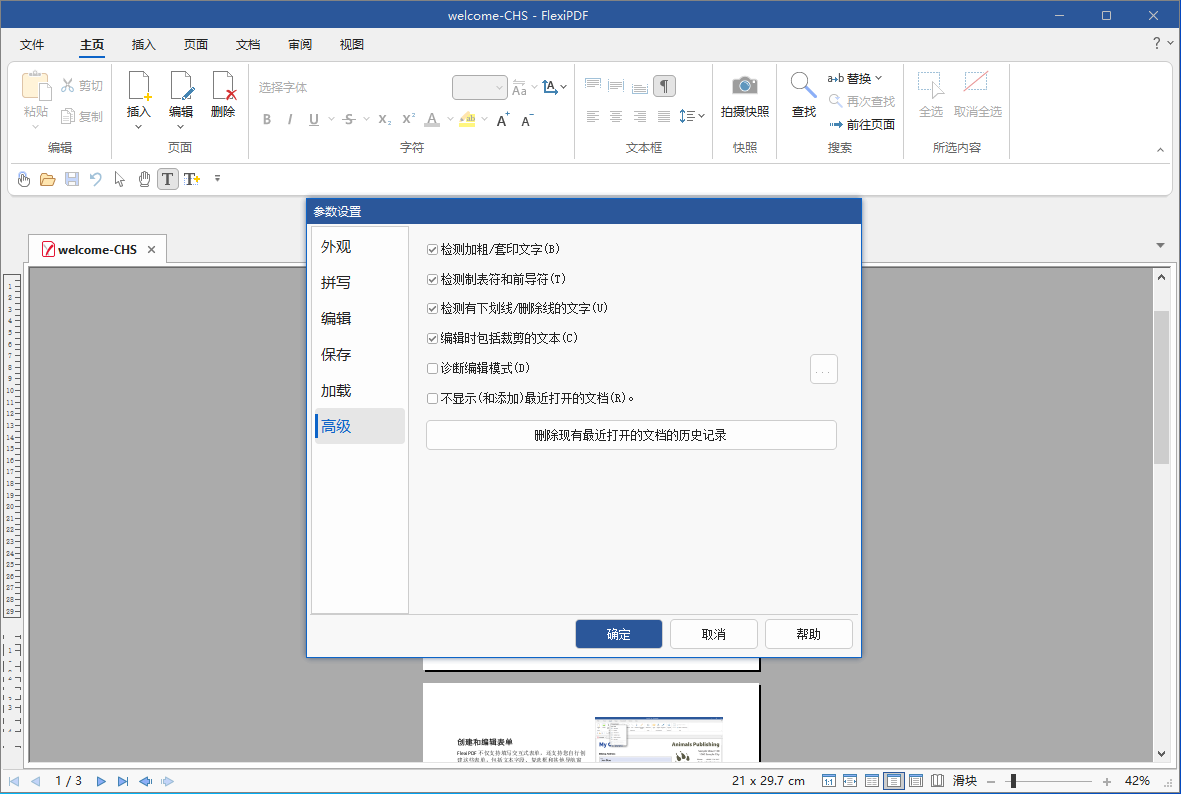This screenshot has width=1181, height=794.
Task: Click the Save floppy disk icon
Action: (x=72, y=179)
